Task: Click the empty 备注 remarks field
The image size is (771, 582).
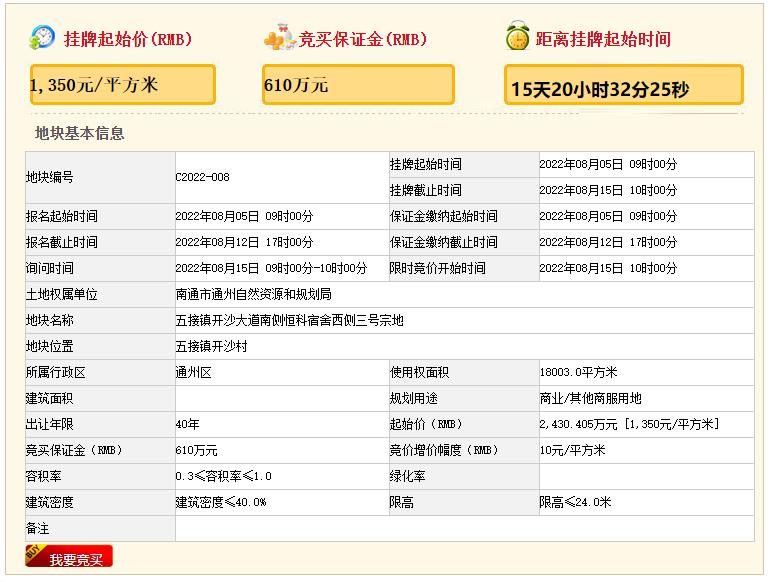Action: tap(464, 528)
